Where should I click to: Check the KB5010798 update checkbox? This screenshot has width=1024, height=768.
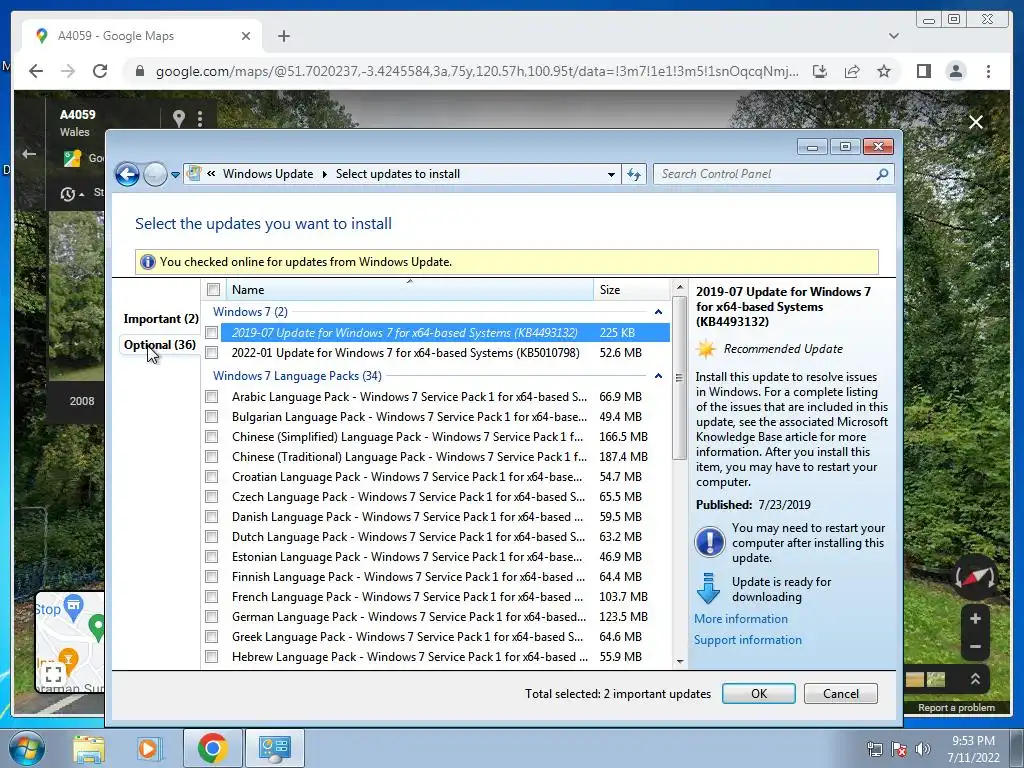tap(212, 353)
